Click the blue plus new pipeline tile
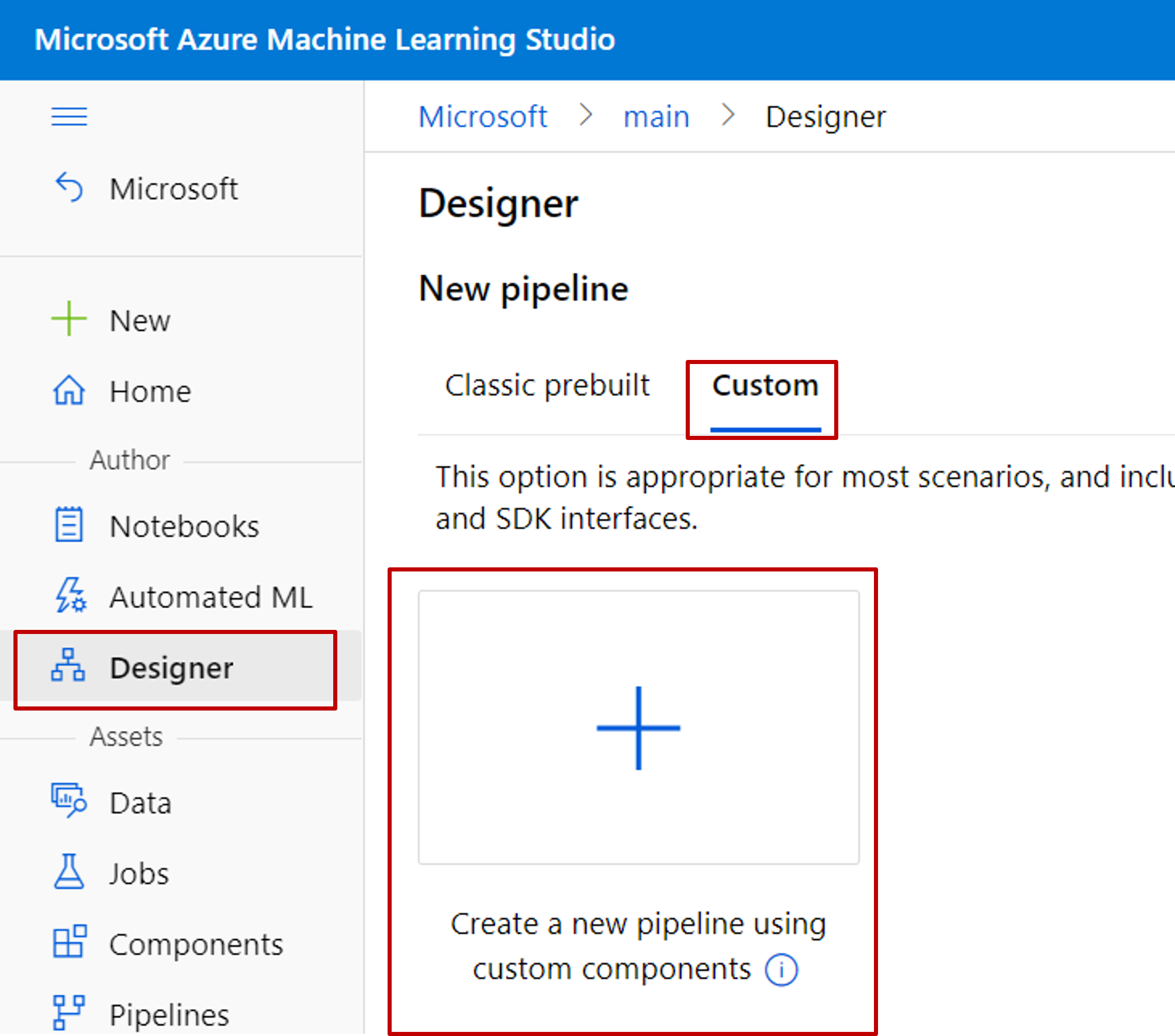This screenshot has height=1036, width=1175. pos(638,727)
